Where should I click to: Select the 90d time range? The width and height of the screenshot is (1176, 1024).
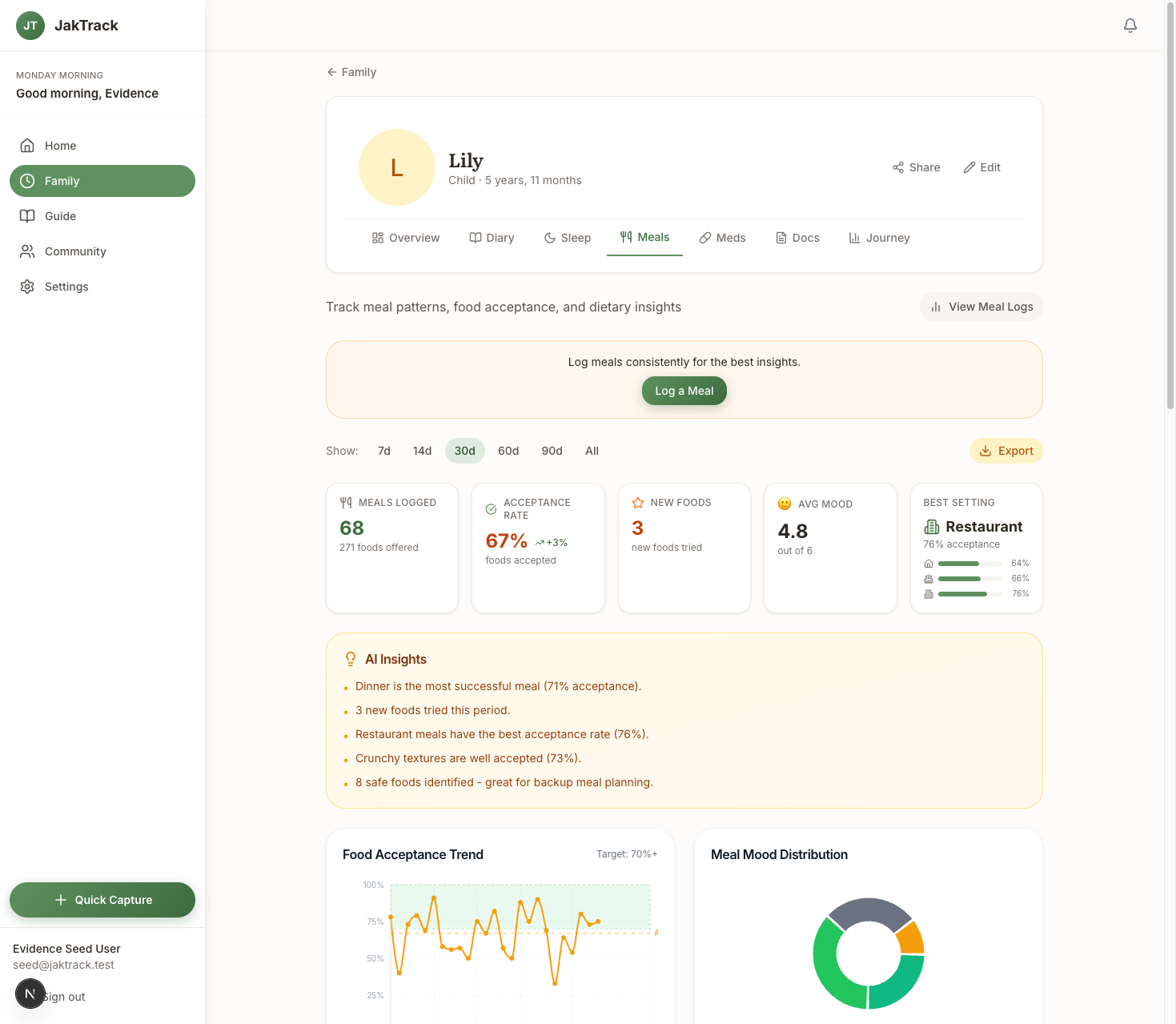tap(552, 451)
